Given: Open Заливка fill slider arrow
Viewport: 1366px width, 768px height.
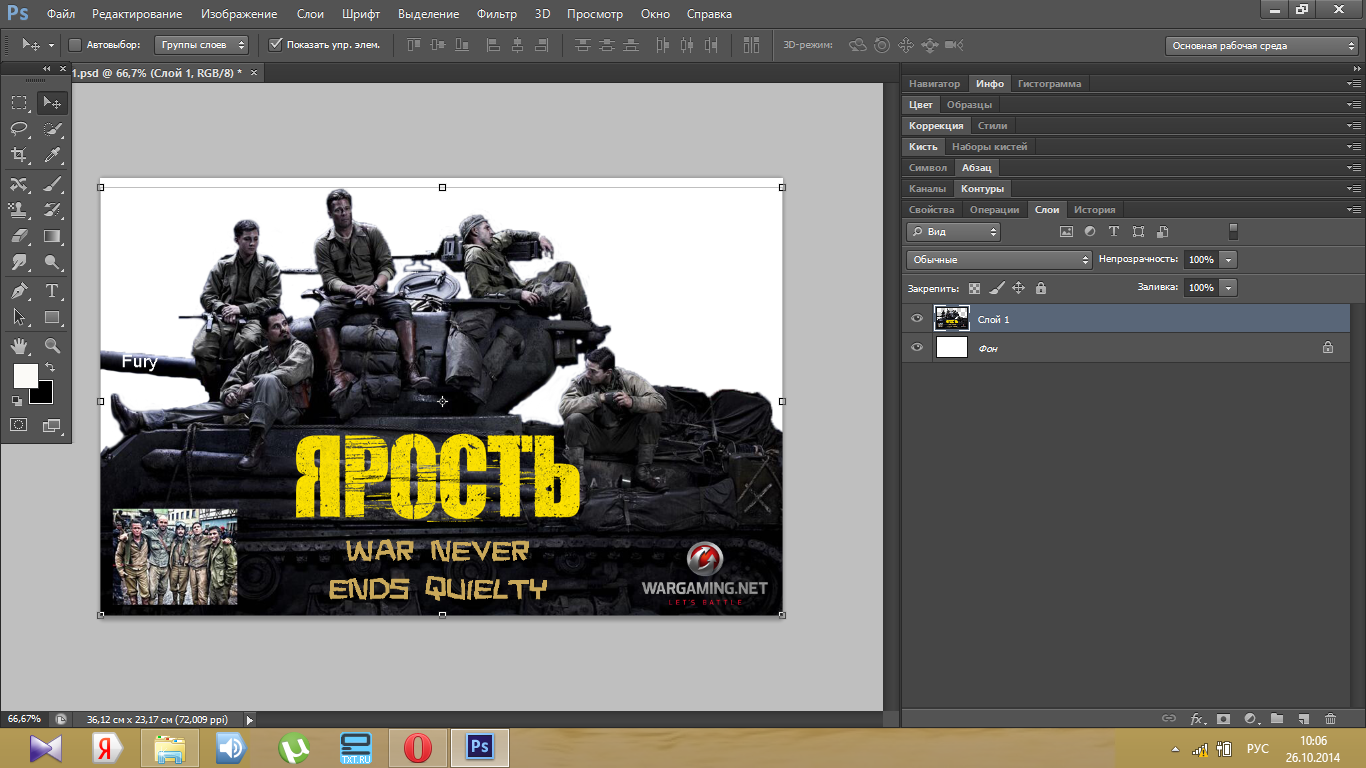Looking at the screenshot, I should click(x=1228, y=288).
